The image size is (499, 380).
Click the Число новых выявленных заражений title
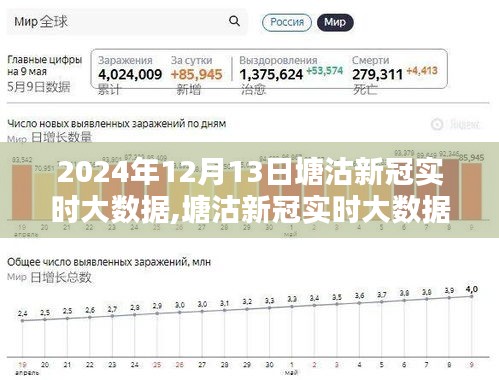tap(117, 124)
